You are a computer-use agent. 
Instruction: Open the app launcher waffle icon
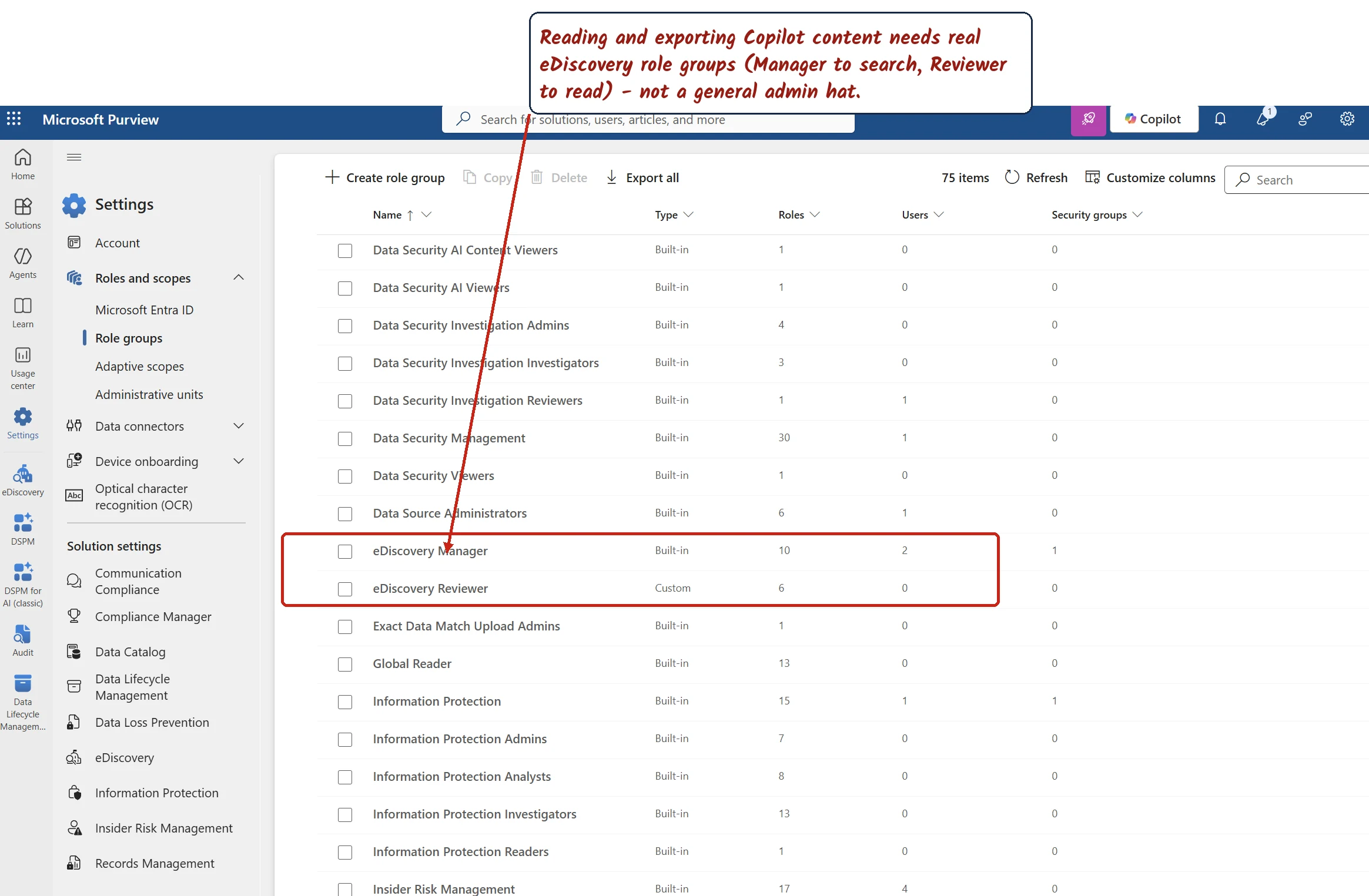point(14,119)
